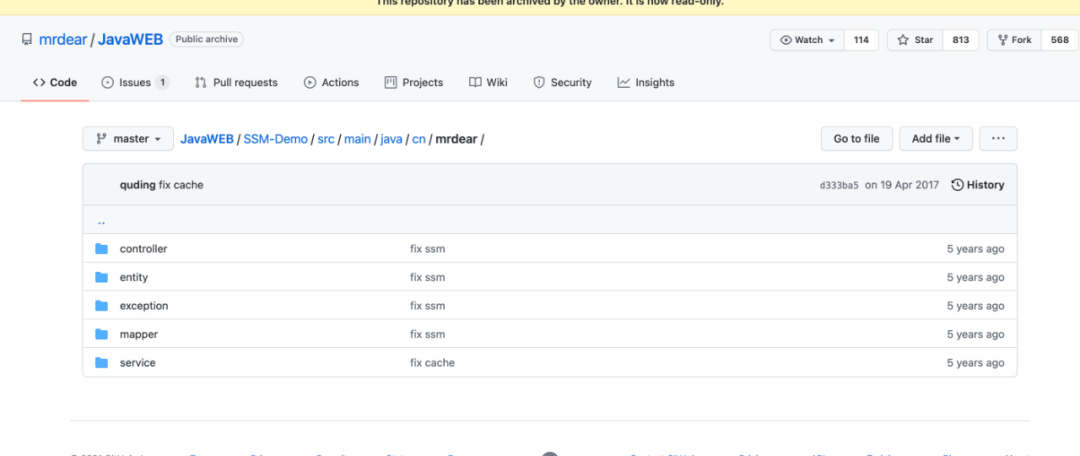This screenshot has height=456, width=1080.
Task: Expand the Add file dropdown
Action: tap(936, 138)
